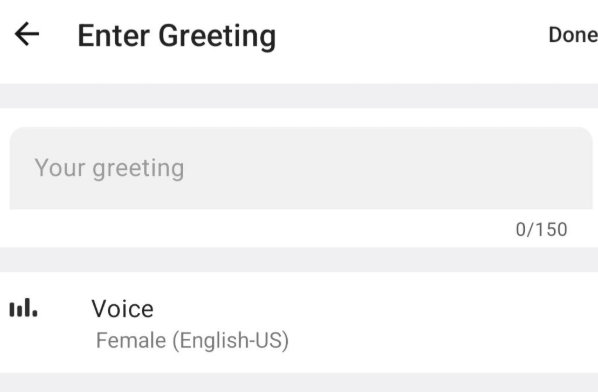Image resolution: width=598 pixels, height=392 pixels.
Task: Tap the Your greeting placeholder text
Action: (109, 168)
